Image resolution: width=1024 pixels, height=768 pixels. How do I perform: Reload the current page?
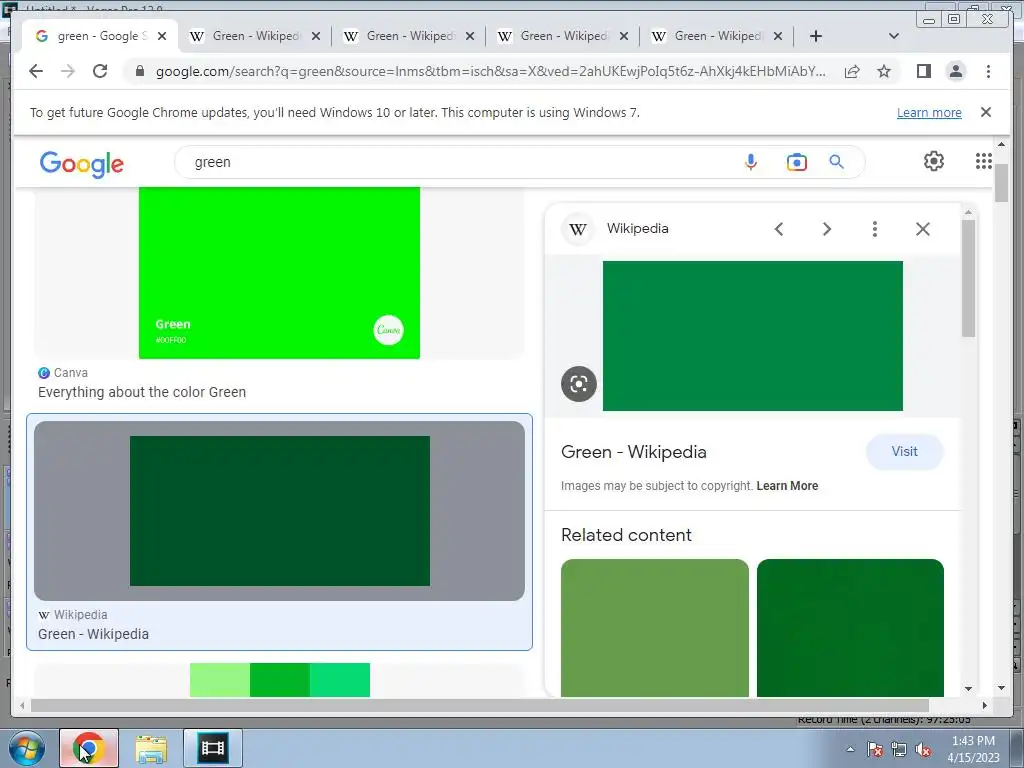100,71
